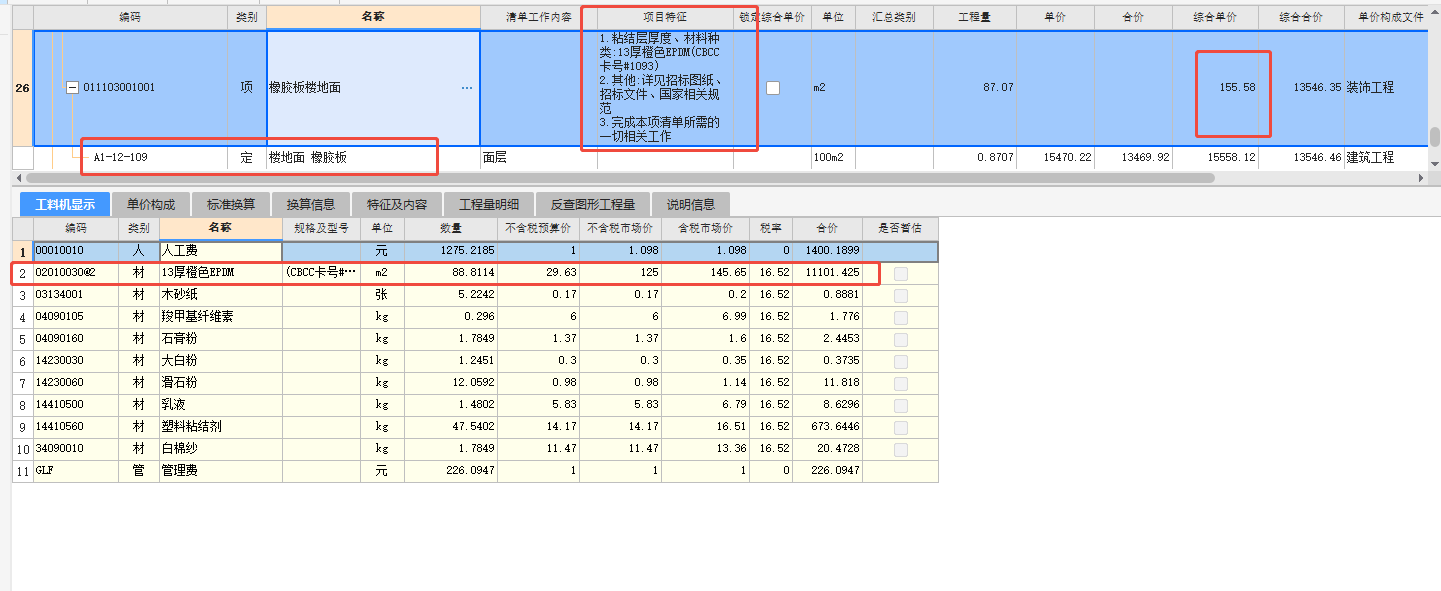Viewport: 1441px width, 591px height.
Task: Click the 综合单价 value 155.58
Action: (1236, 88)
